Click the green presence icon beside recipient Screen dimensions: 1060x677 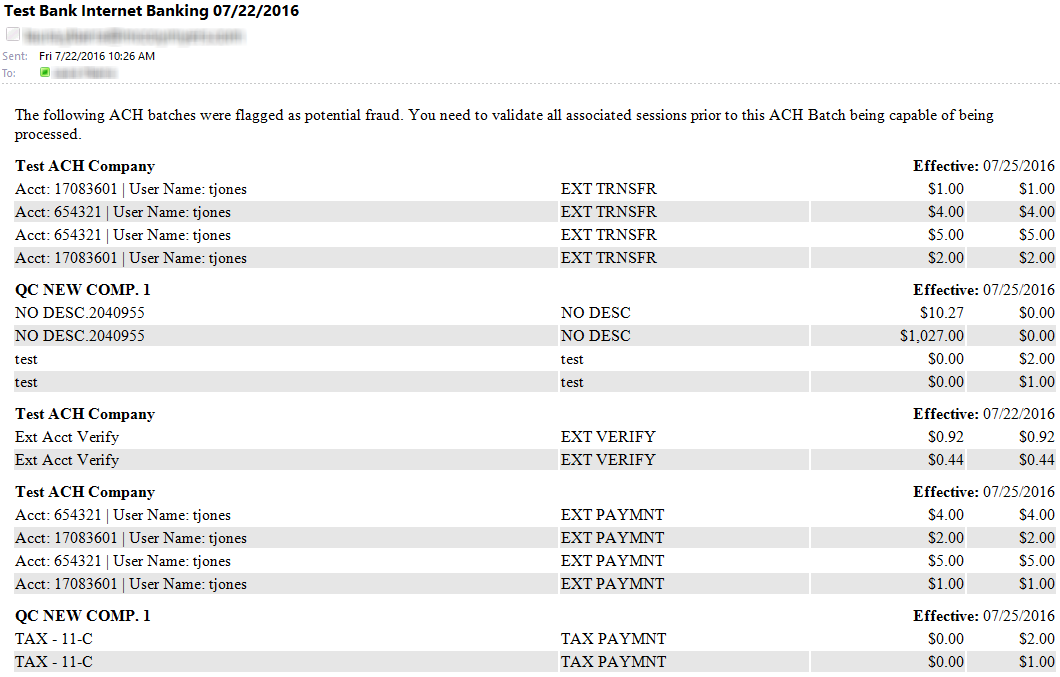click(x=45, y=73)
